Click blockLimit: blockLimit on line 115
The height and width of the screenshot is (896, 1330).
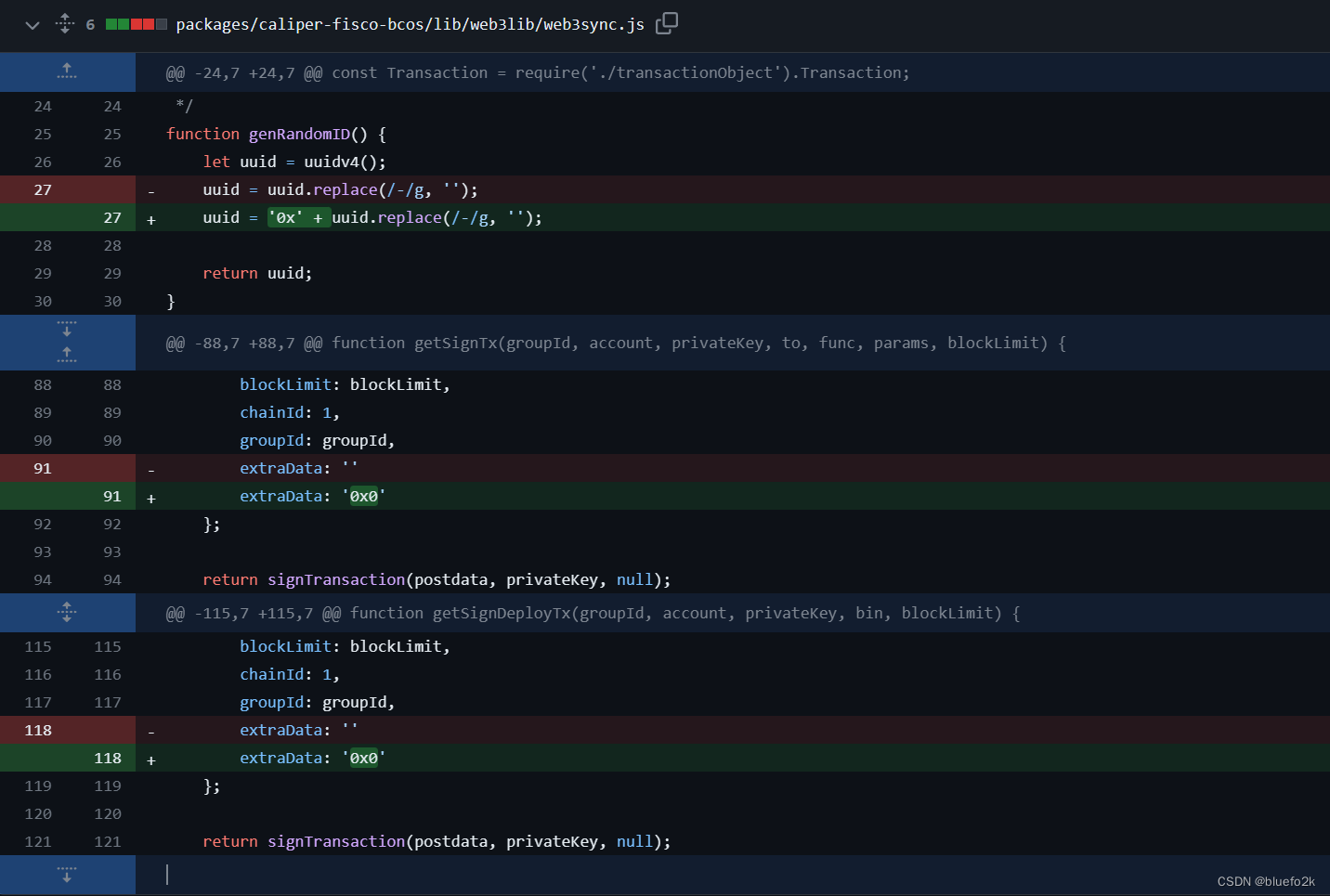[345, 646]
